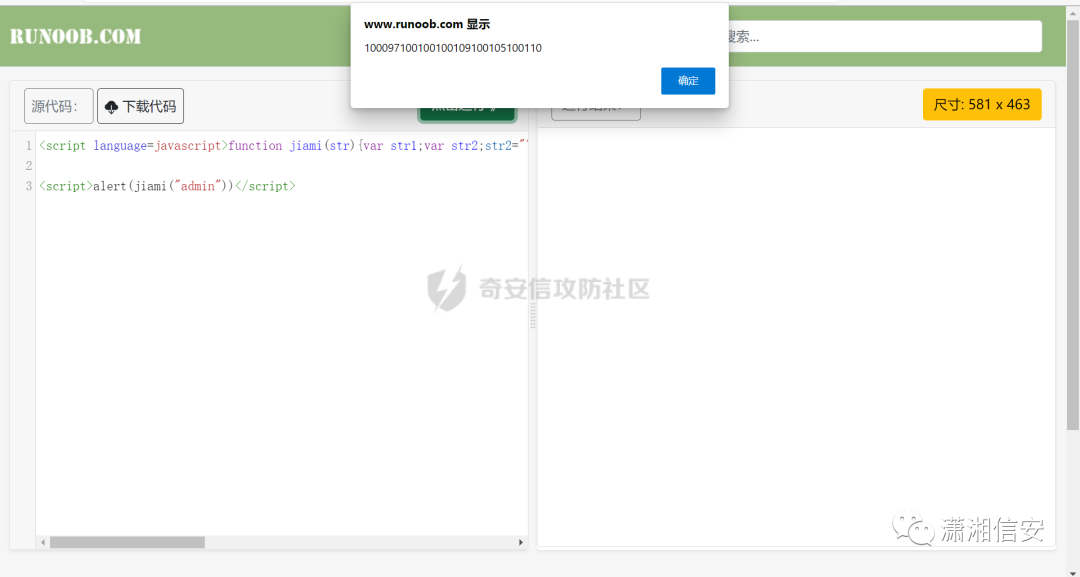Select the word admin in the script code
This screenshot has height=577, width=1080.
point(198,186)
